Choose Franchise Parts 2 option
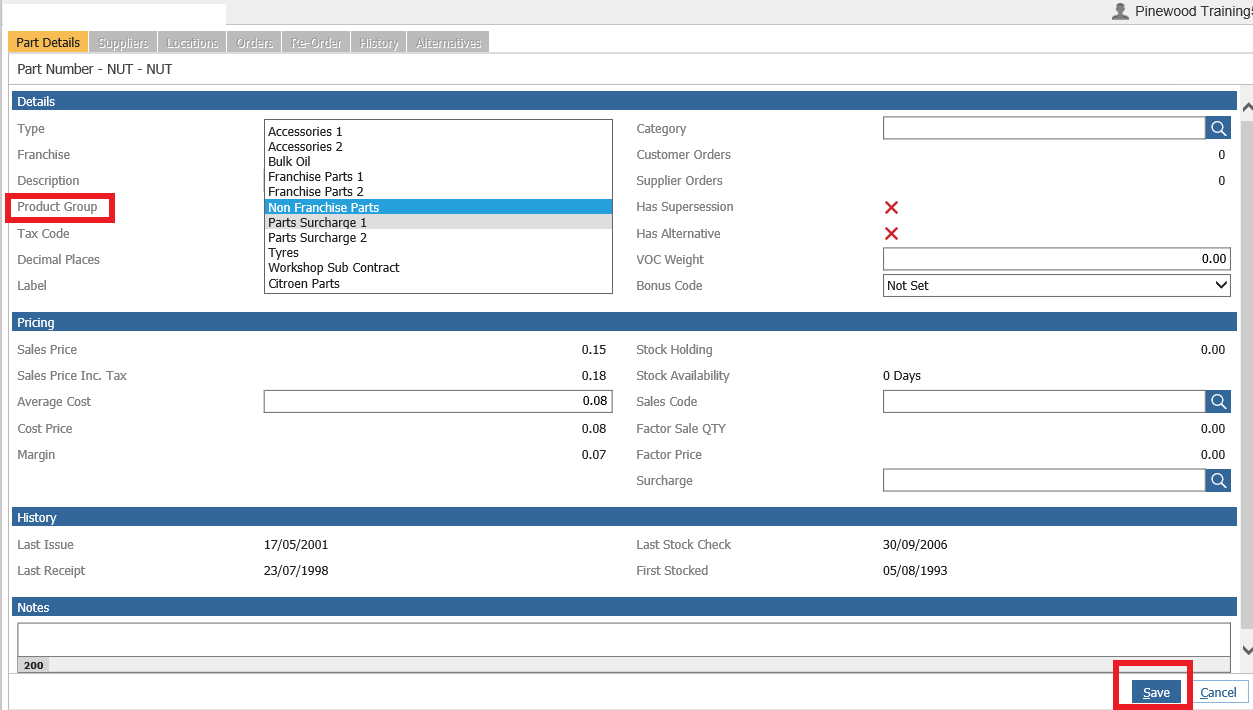The height and width of the screenshot is (710, 1253). click(438, 191)
